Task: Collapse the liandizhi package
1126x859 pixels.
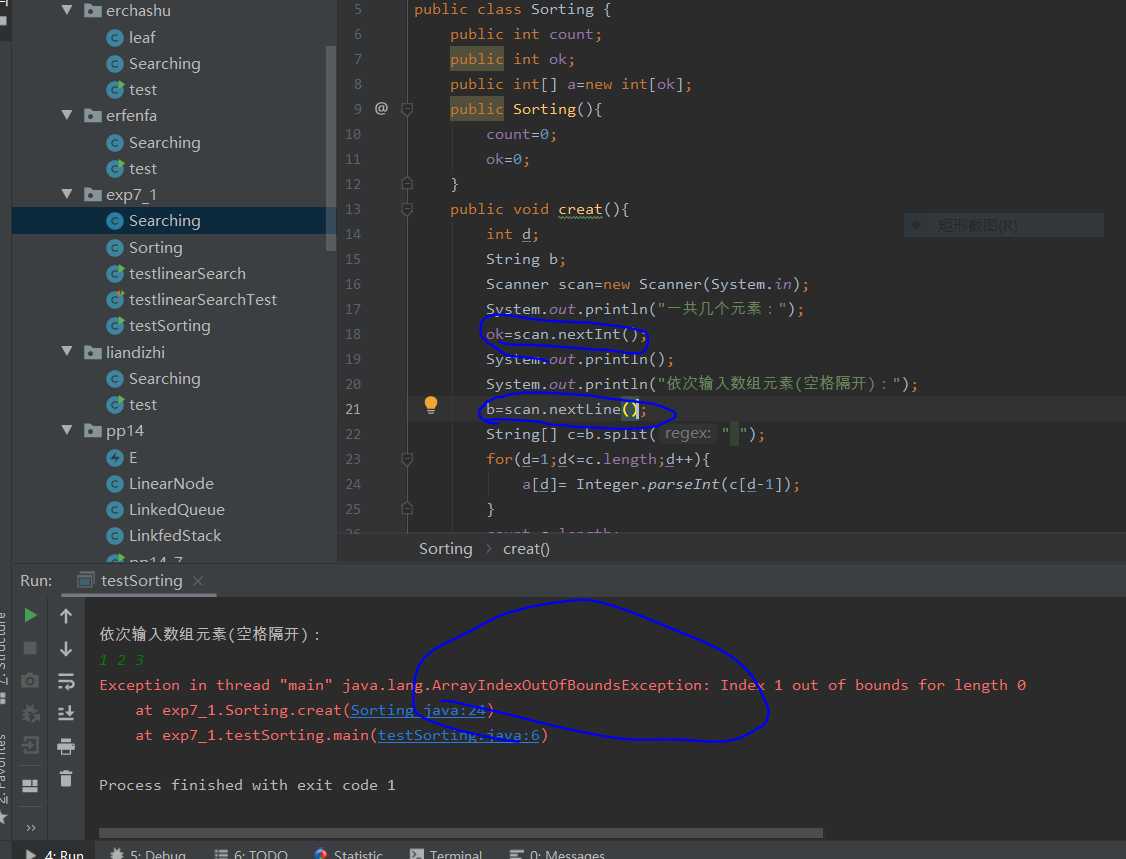Action: click(68, 352)
